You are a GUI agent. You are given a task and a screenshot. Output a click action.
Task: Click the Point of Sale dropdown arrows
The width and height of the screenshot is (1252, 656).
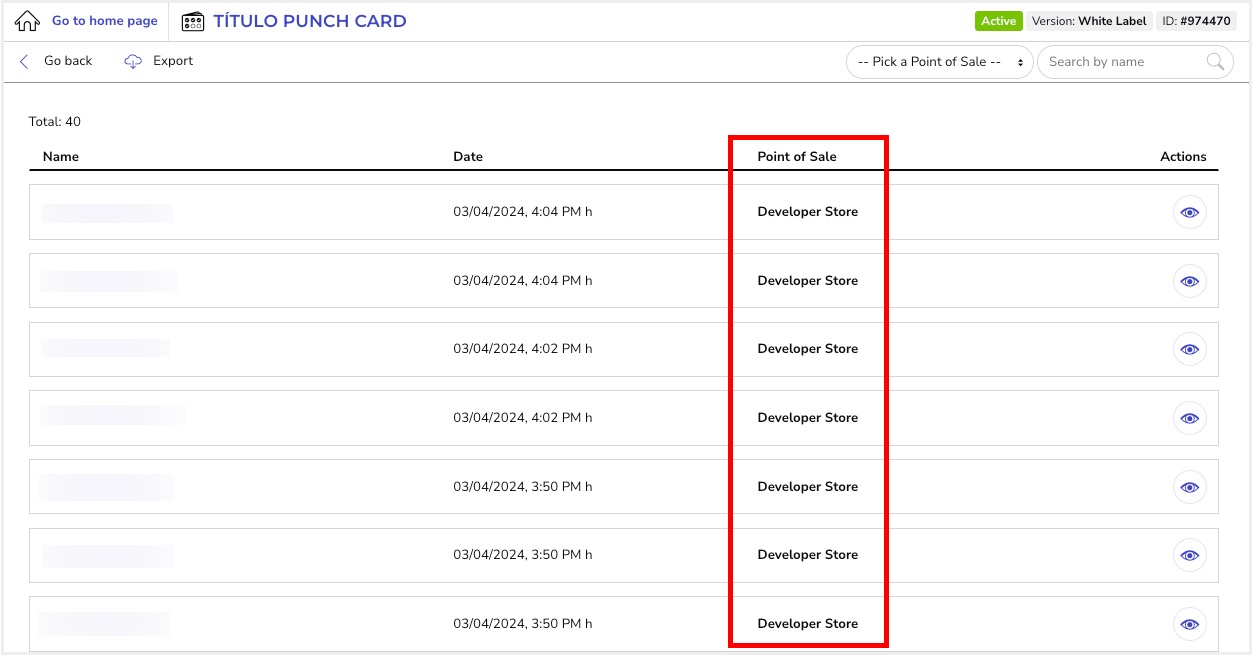click(1020, 62)
